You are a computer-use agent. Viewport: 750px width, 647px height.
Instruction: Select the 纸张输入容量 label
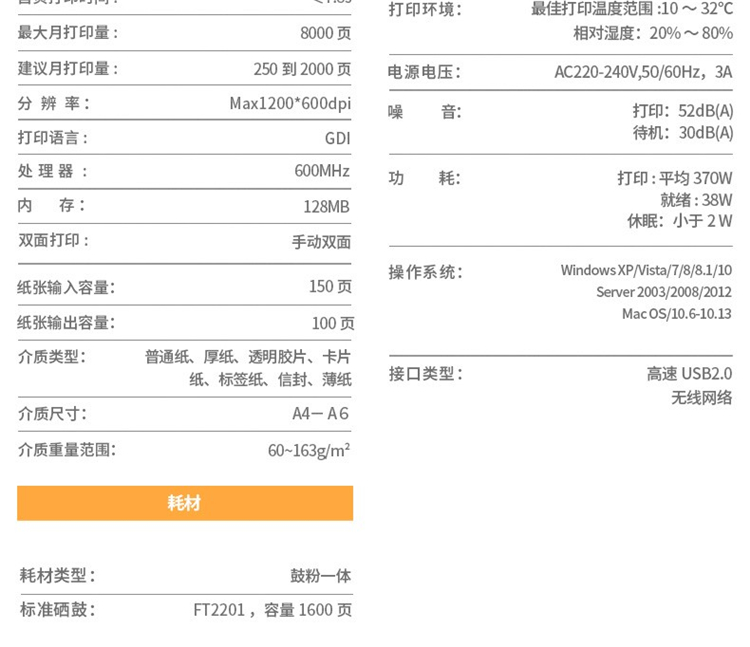click(66, 288)
